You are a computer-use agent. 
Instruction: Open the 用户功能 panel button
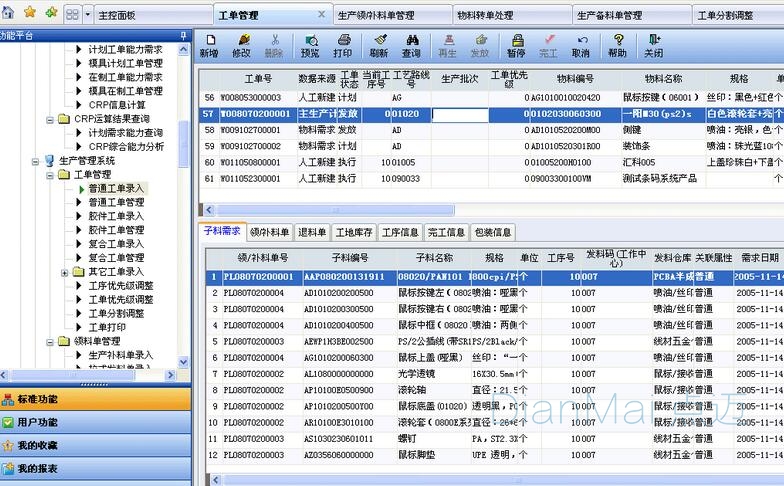pos(38,422)
